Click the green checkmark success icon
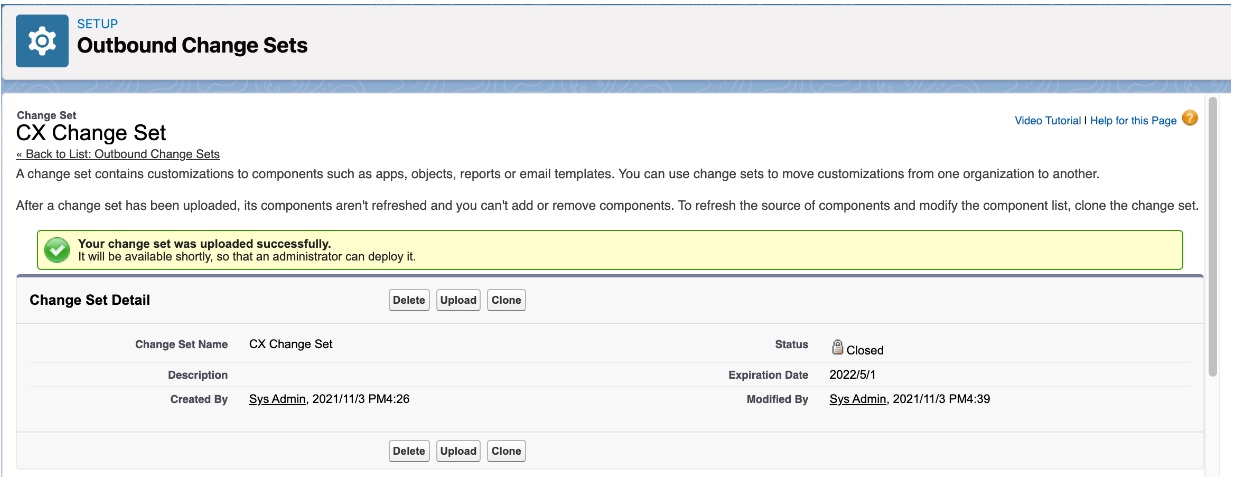1237x477 pixels. [x=57, y=250]
